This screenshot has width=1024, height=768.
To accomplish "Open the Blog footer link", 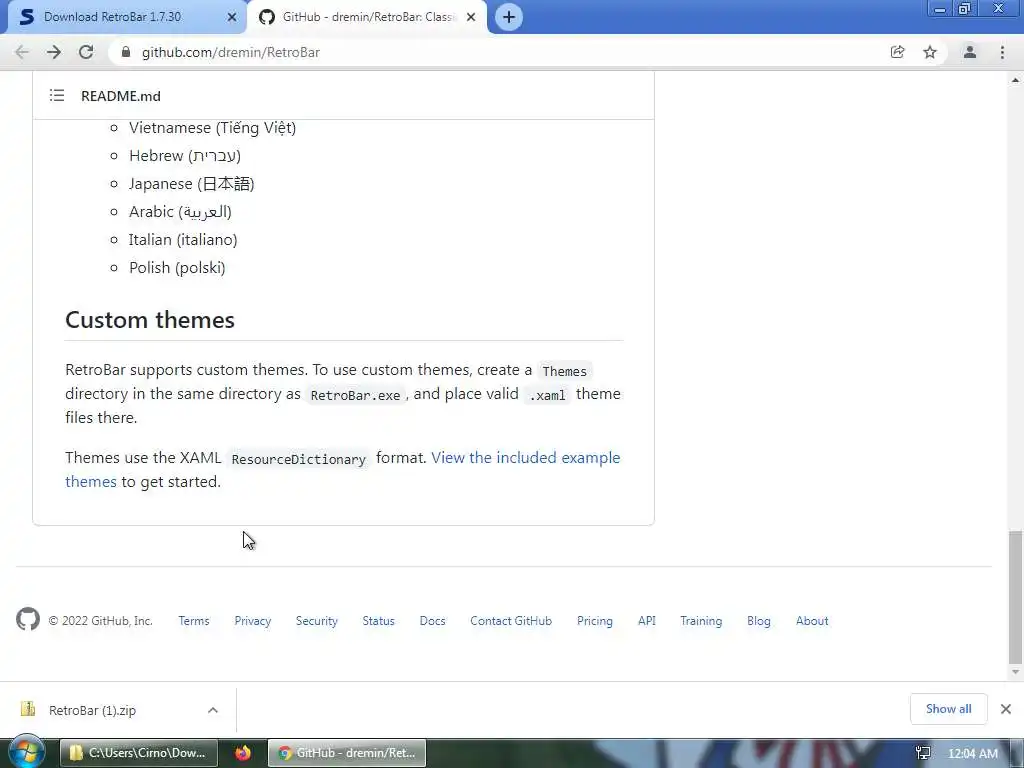I will tap(759, 621).
